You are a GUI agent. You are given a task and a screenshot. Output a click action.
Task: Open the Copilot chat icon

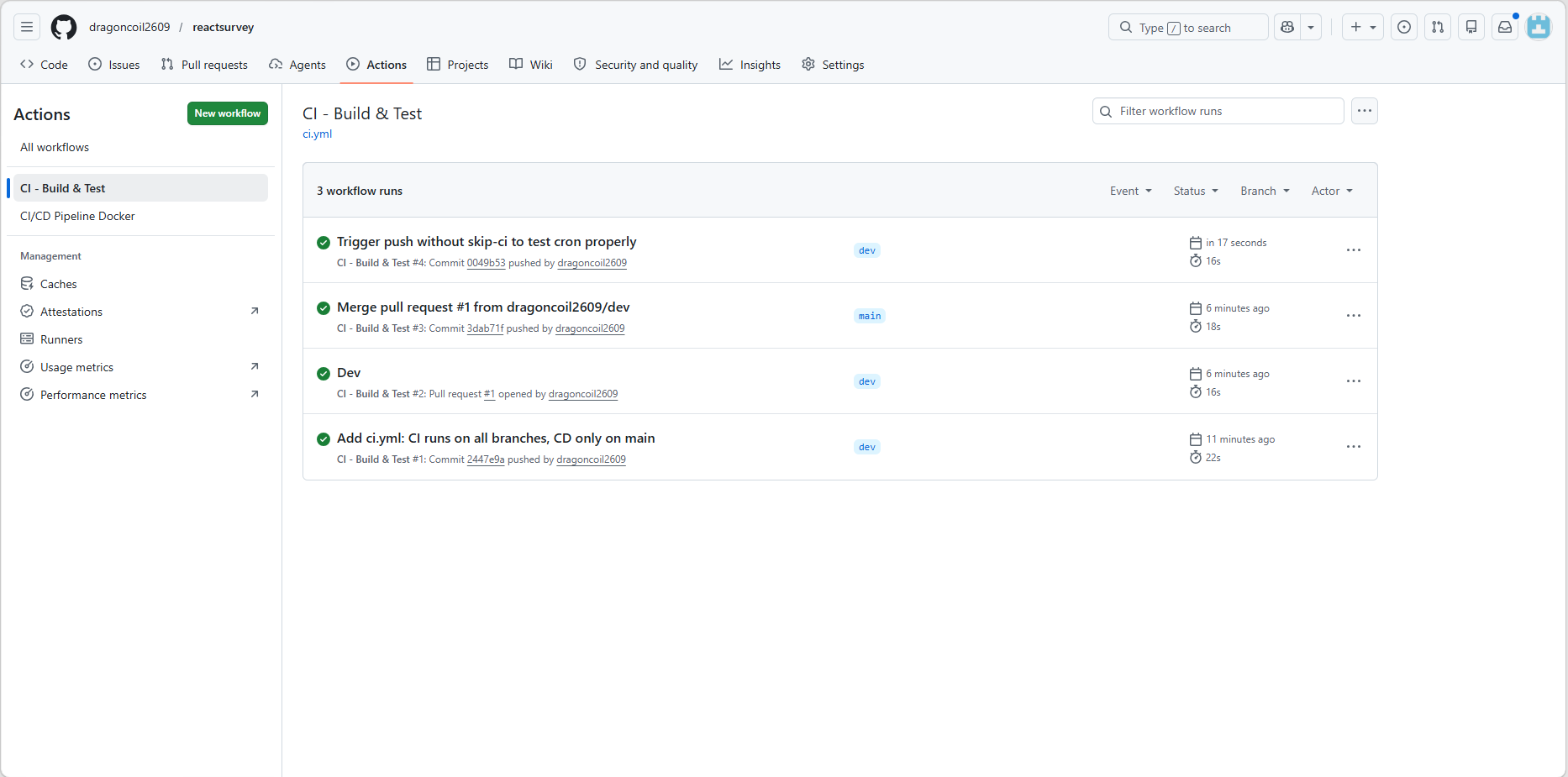[x=1287, y=27]
